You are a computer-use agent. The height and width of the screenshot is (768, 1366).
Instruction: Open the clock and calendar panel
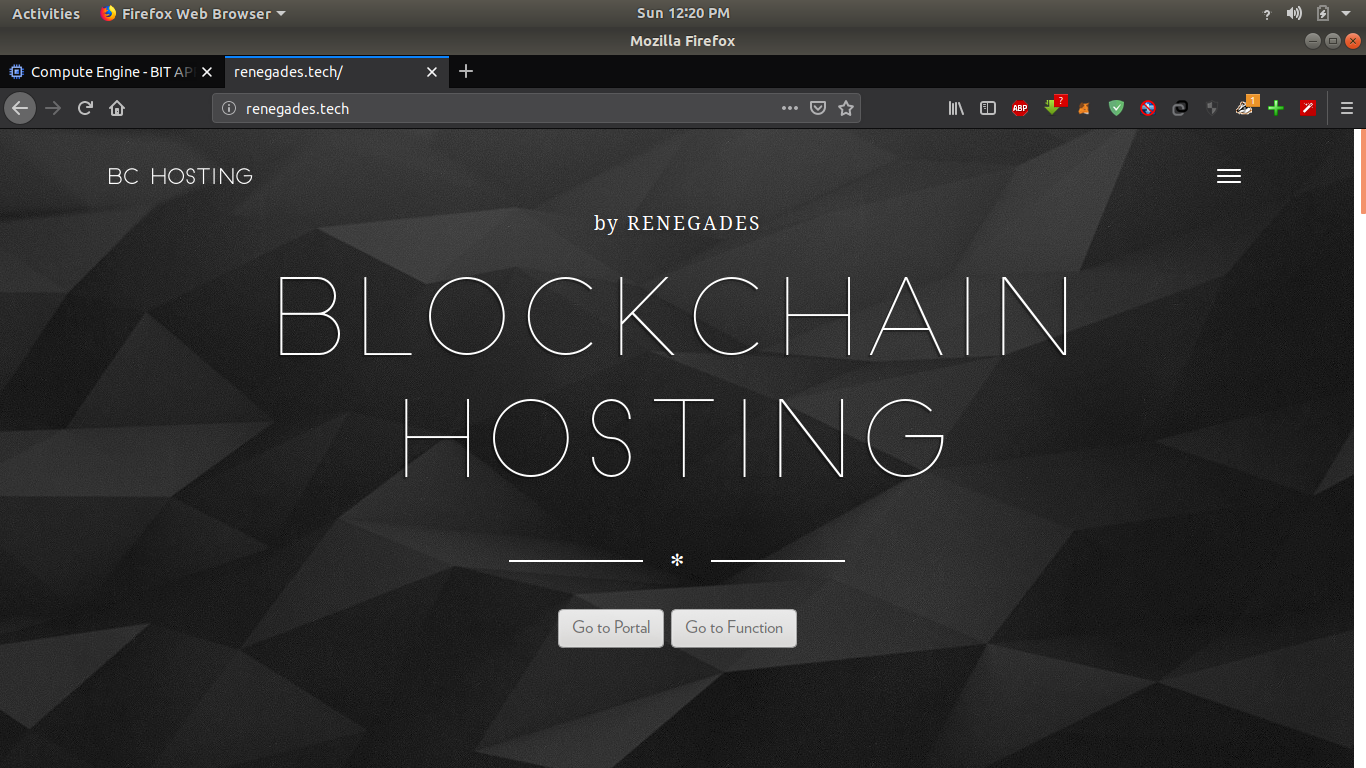(683, 14)
